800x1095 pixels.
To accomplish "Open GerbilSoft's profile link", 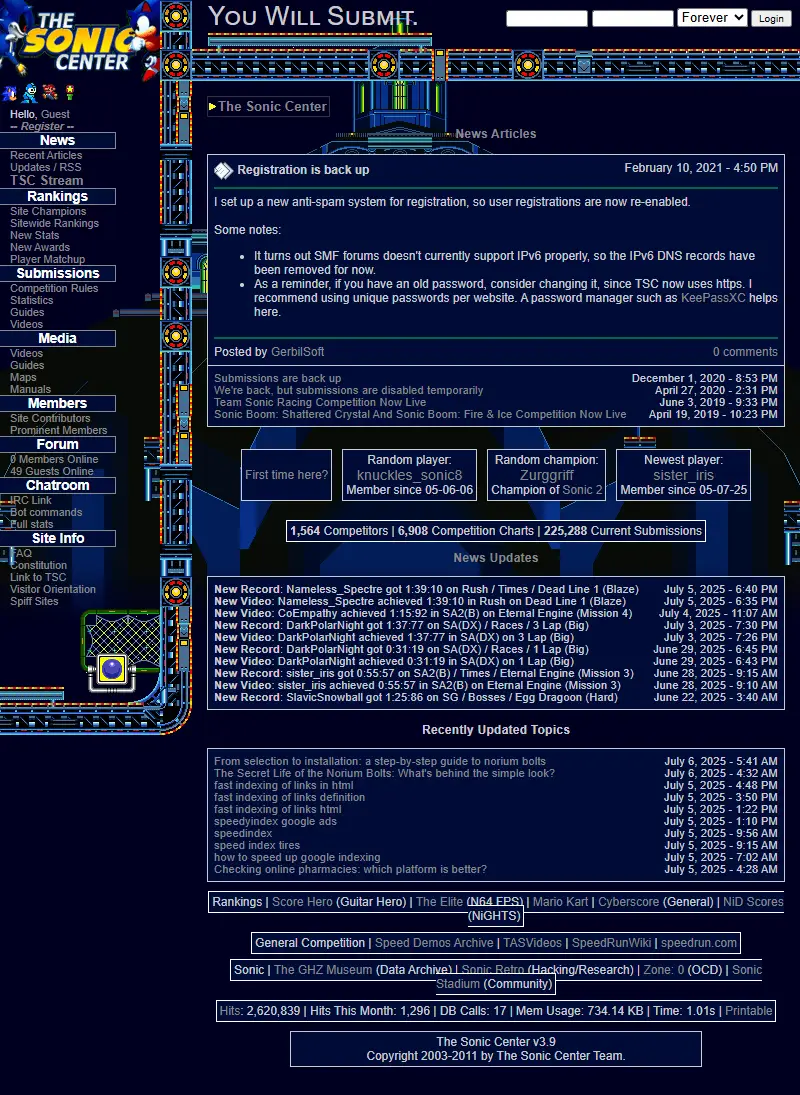I will (297, 352).
